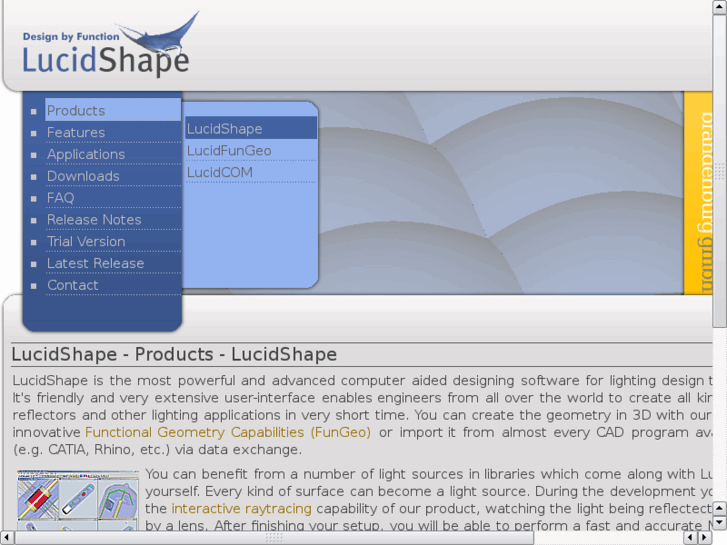Open the Features menu item
727x545 pixels.
[x=113, y=133]
